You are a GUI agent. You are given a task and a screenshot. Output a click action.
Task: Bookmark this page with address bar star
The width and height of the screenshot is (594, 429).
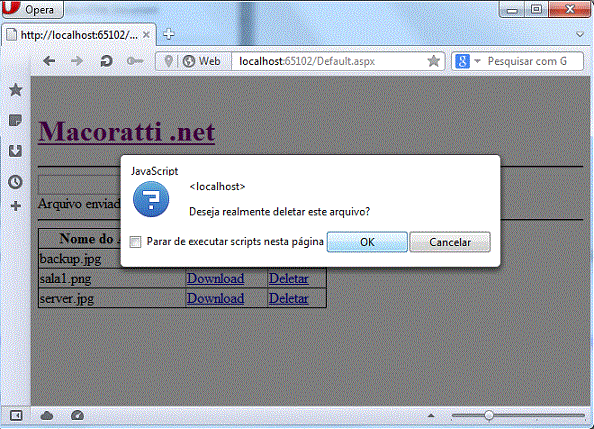pos(434,61)
